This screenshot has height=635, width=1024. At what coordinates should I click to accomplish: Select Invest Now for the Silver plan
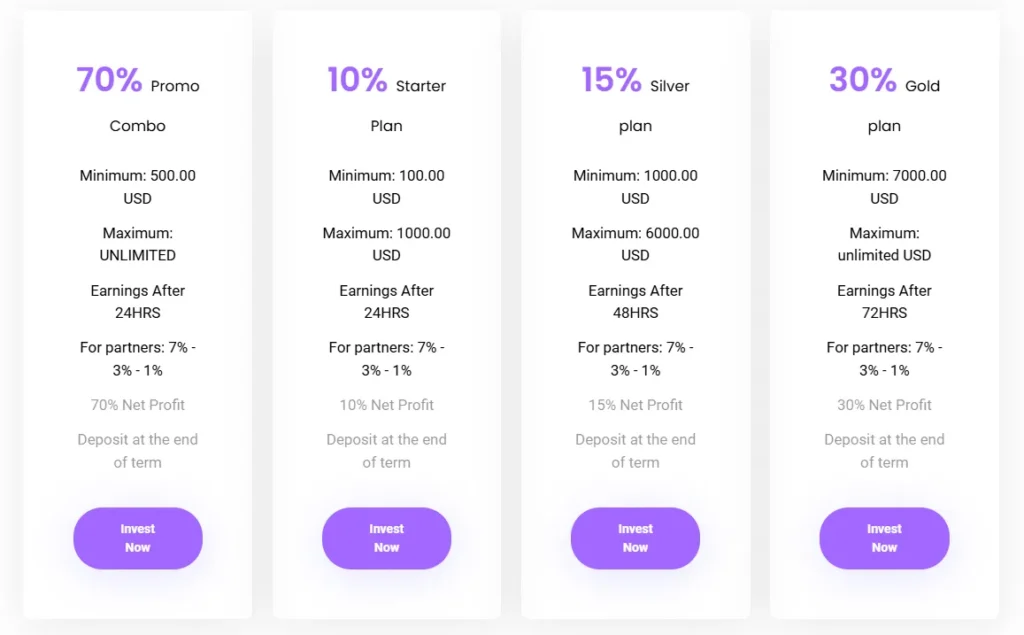(635, 538)
